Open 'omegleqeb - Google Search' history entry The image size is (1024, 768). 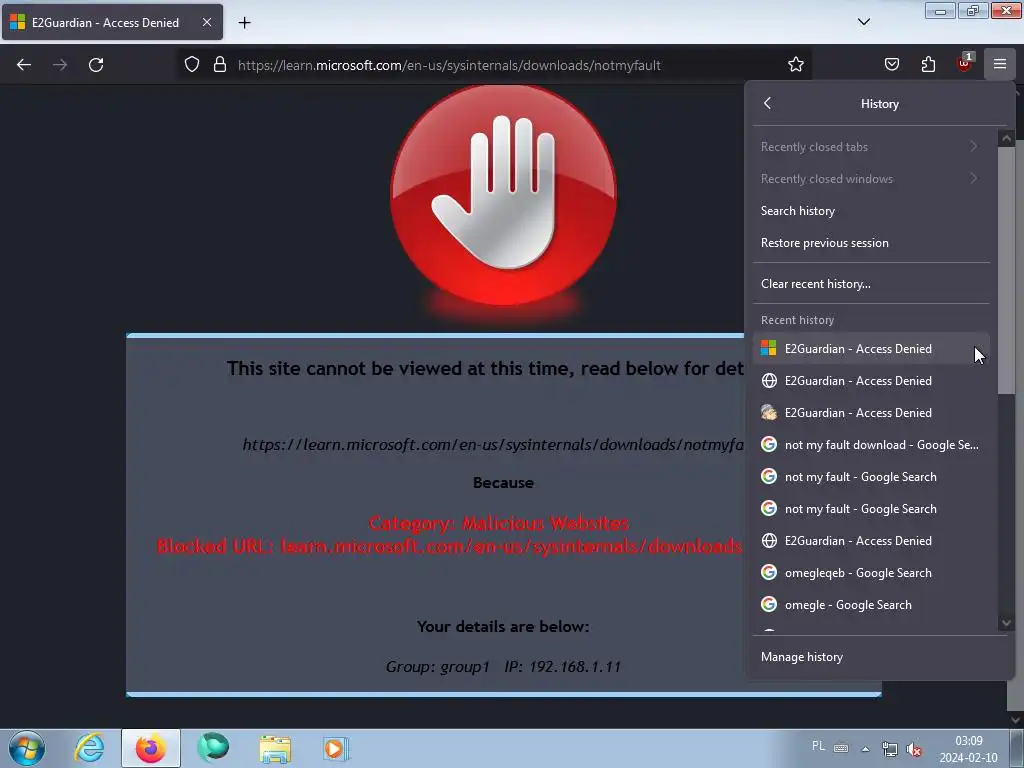871,573
